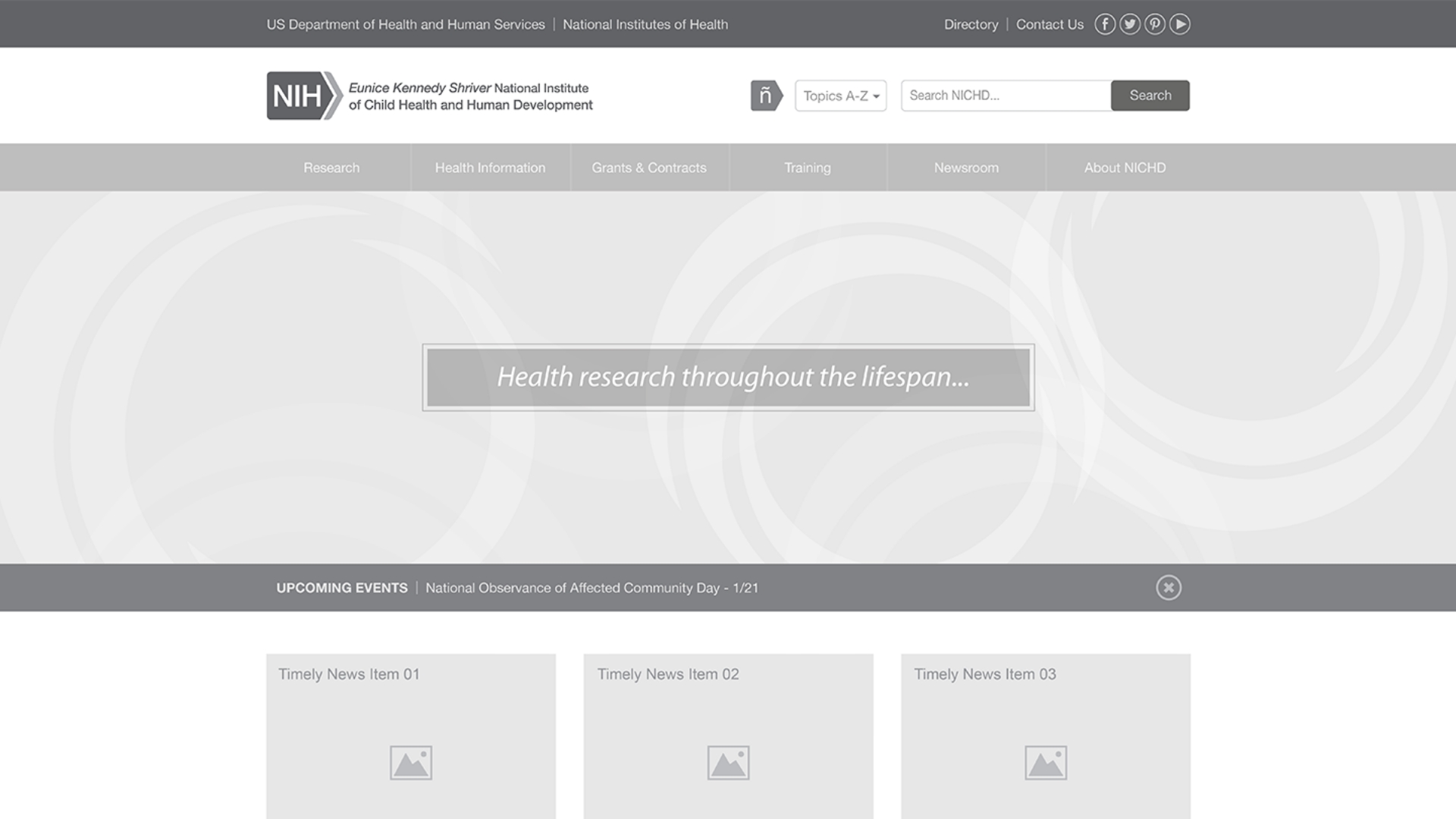Open the Grants & Contracts menu
Viewport: 1456px width, 819px height.
coord(649,168)
